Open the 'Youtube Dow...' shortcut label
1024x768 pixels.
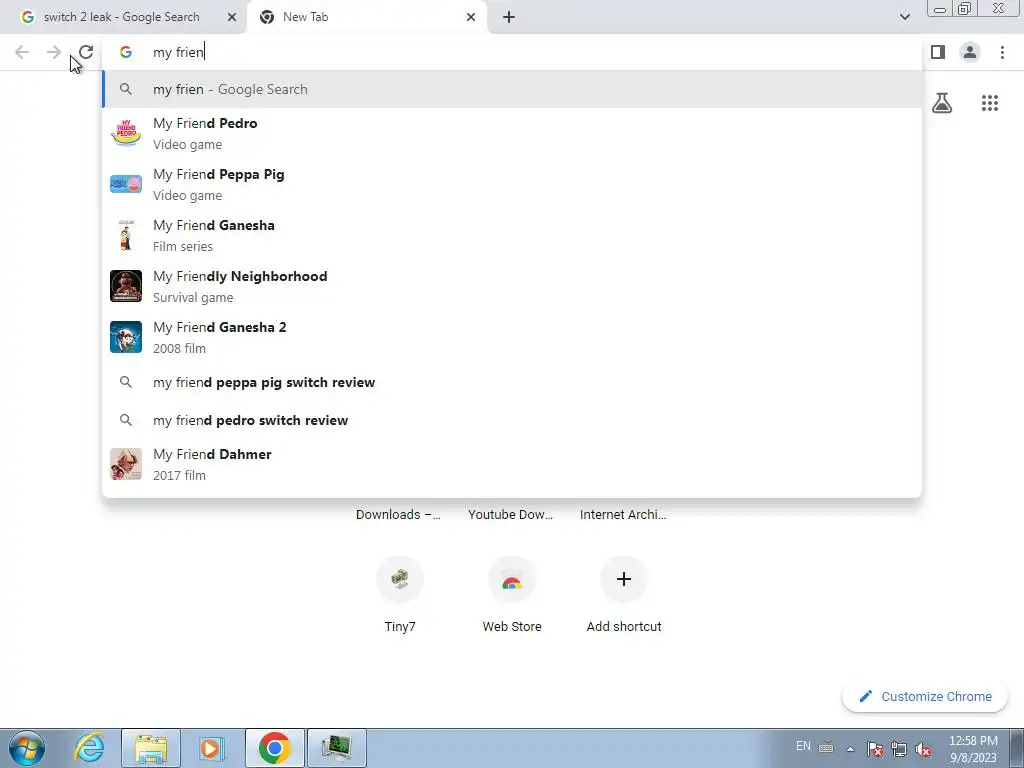coord(510,515)
